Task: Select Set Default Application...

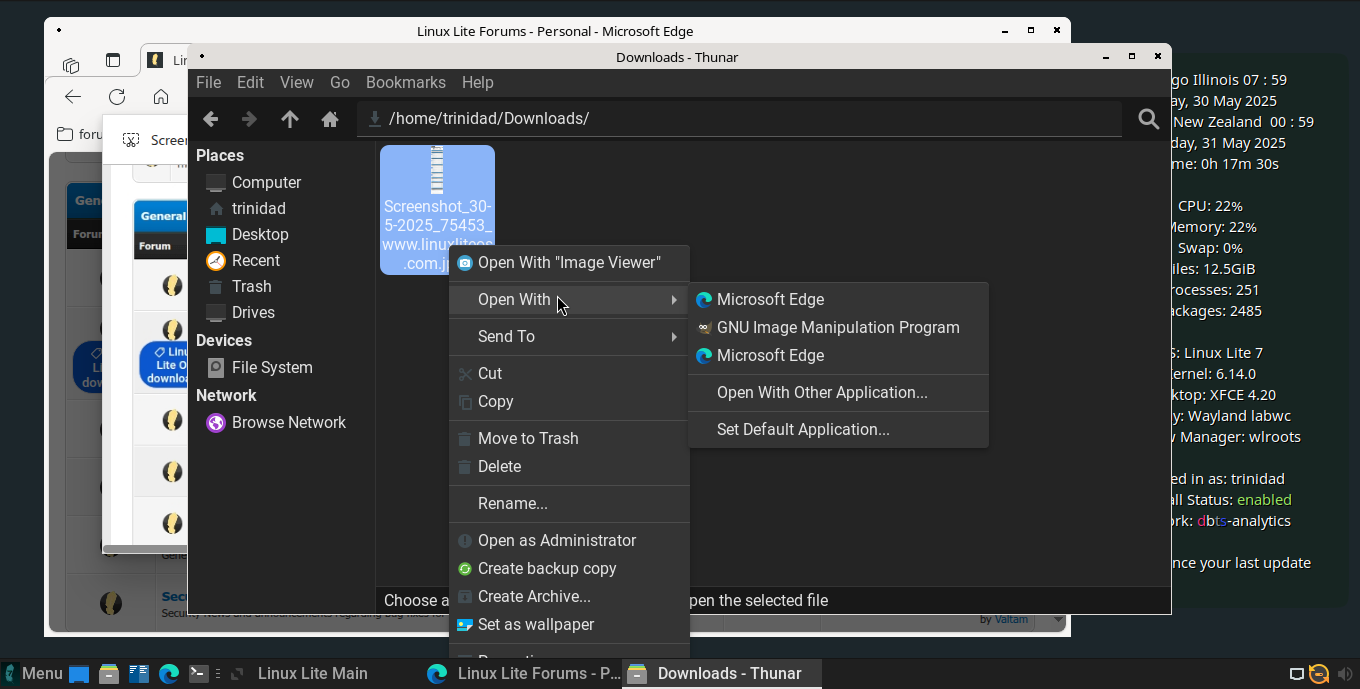Action: [x=838, y=430]
